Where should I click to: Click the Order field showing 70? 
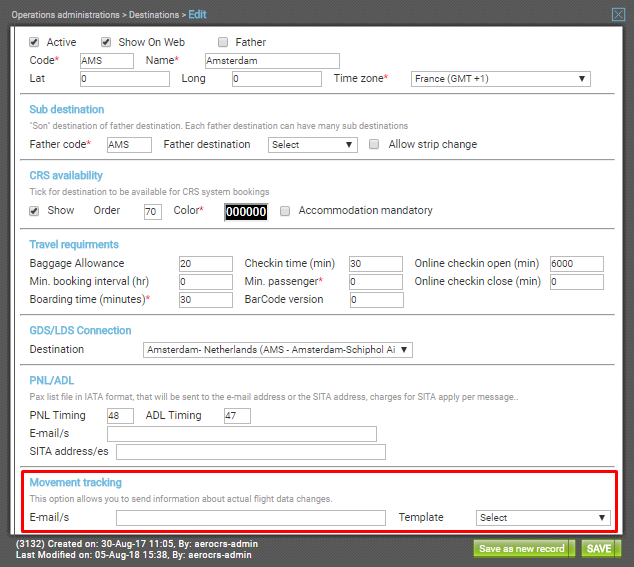(x=153, y=212)
